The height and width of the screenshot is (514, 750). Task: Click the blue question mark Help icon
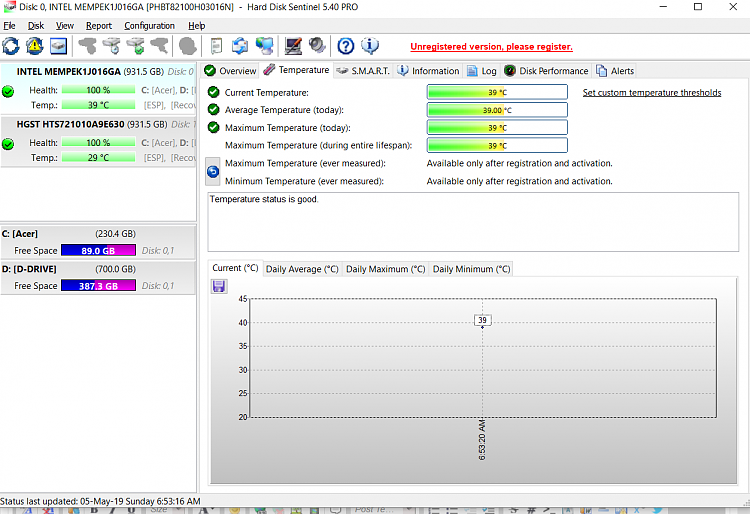click(346, 46)
